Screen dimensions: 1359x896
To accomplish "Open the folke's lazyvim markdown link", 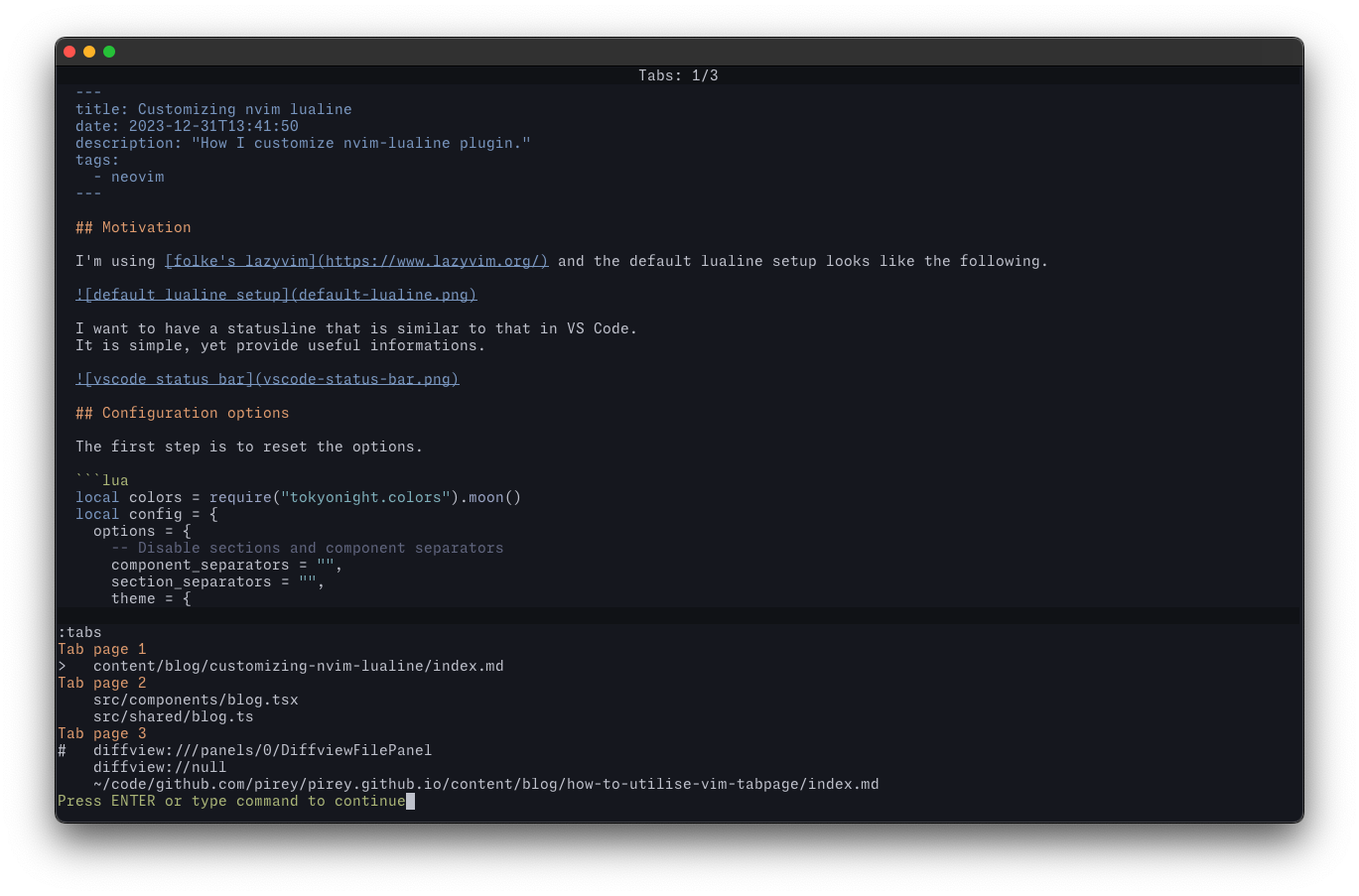I will pos(356,261).
